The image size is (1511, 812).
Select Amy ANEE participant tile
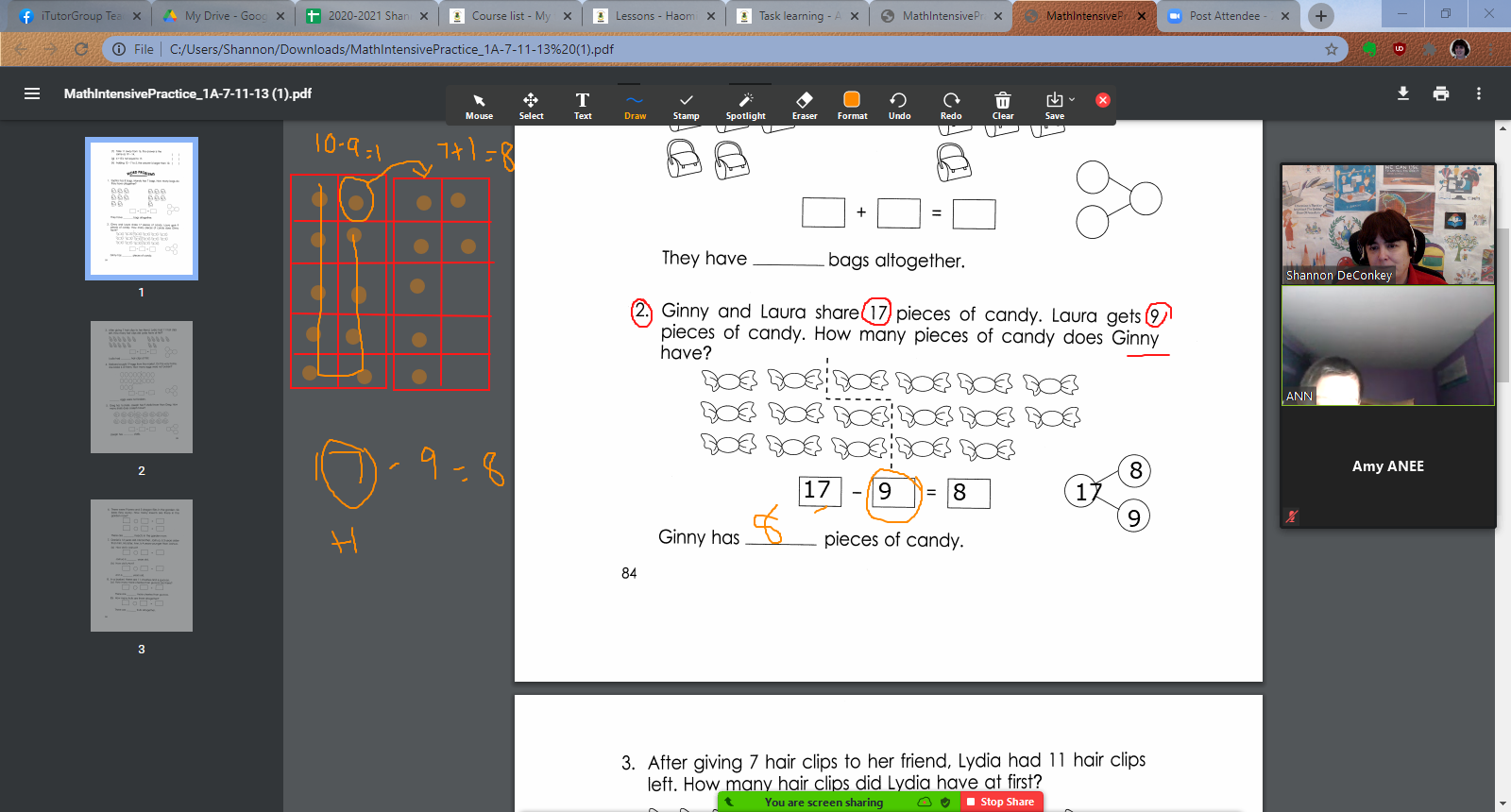1388,466
